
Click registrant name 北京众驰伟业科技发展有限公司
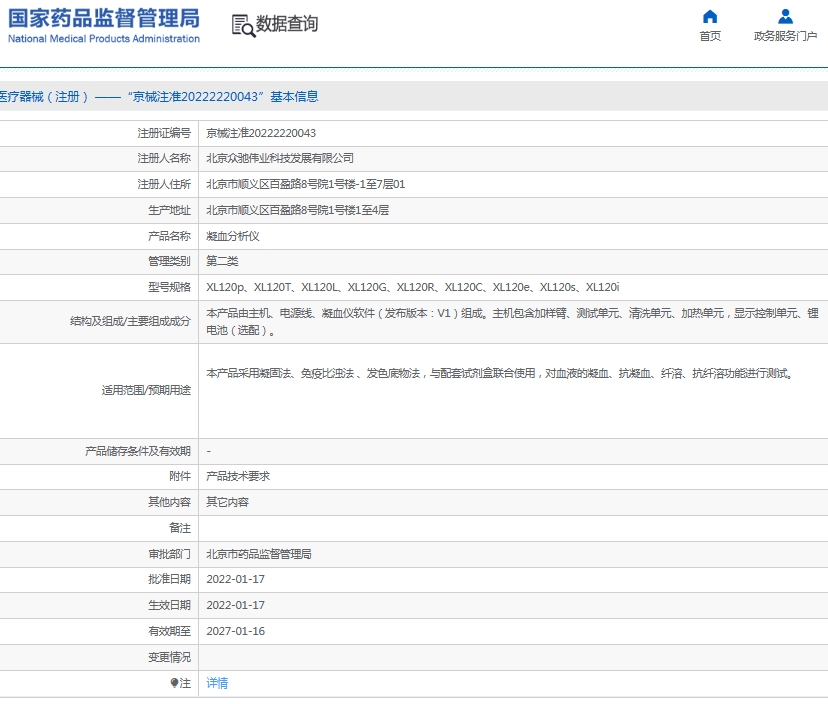tap(280, 158)
